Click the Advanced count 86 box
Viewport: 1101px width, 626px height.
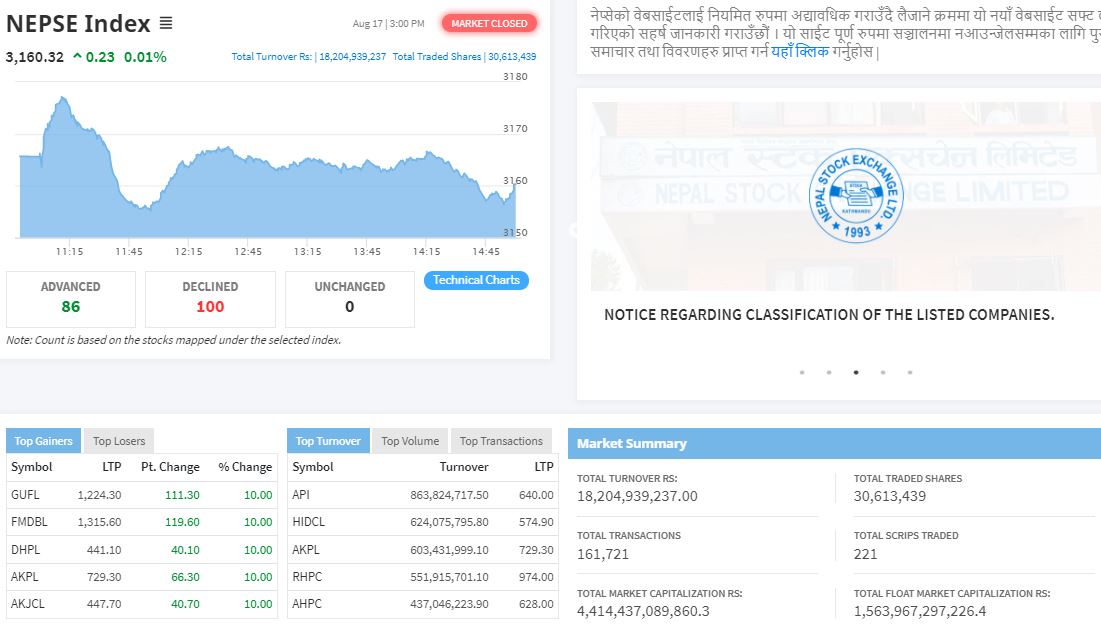click(x=71, y=299)
